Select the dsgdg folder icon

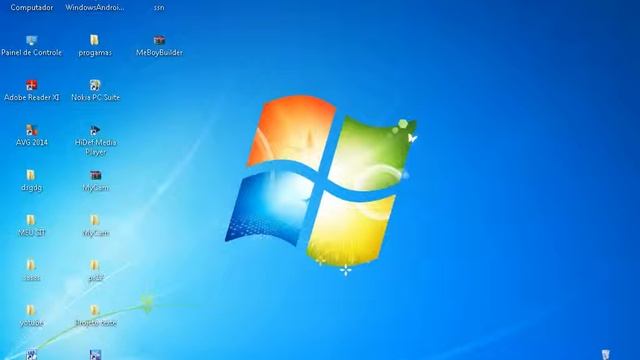point(31,175)
